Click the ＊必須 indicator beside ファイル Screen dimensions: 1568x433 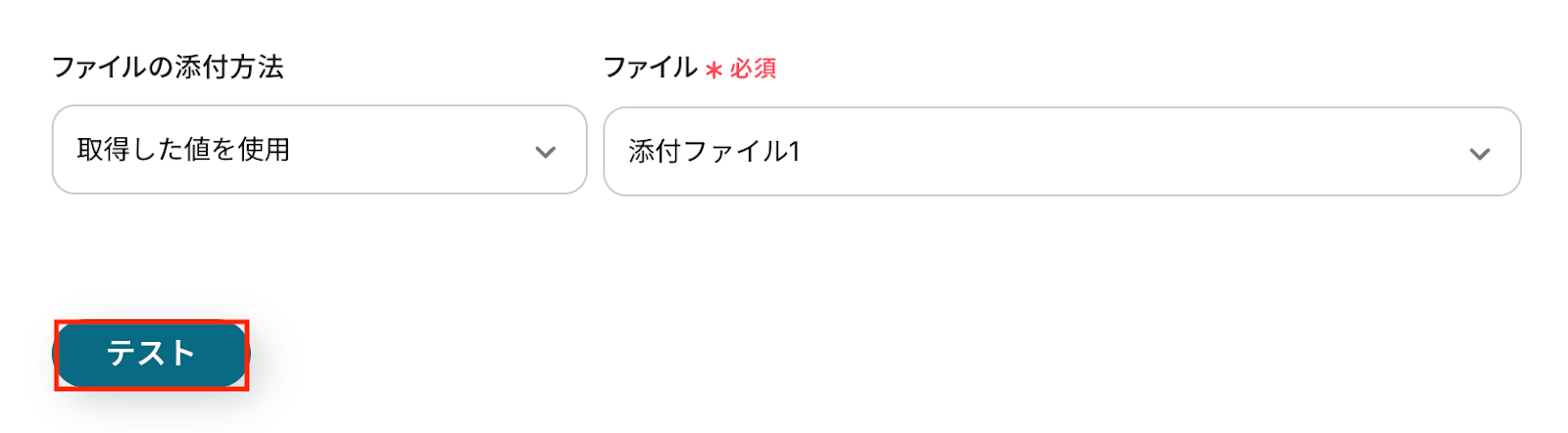click(741, 69)
